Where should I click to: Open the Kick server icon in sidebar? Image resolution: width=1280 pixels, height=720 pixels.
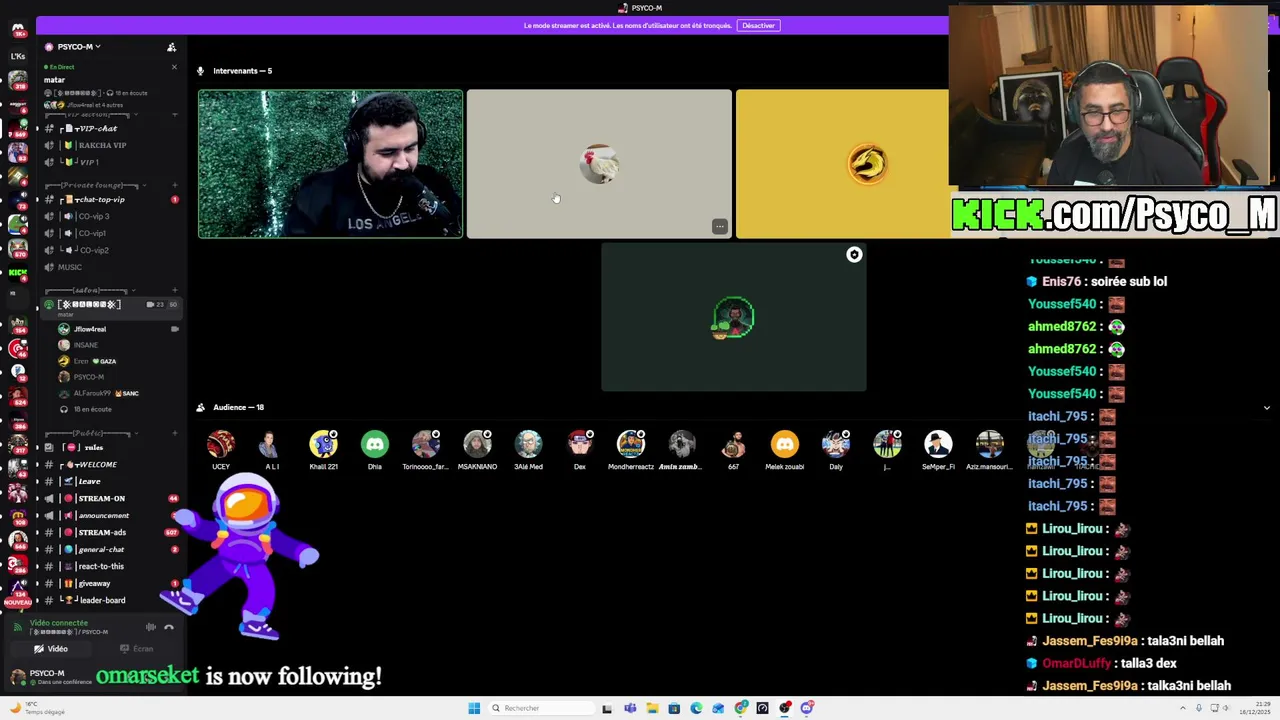[x=17, y=272]
